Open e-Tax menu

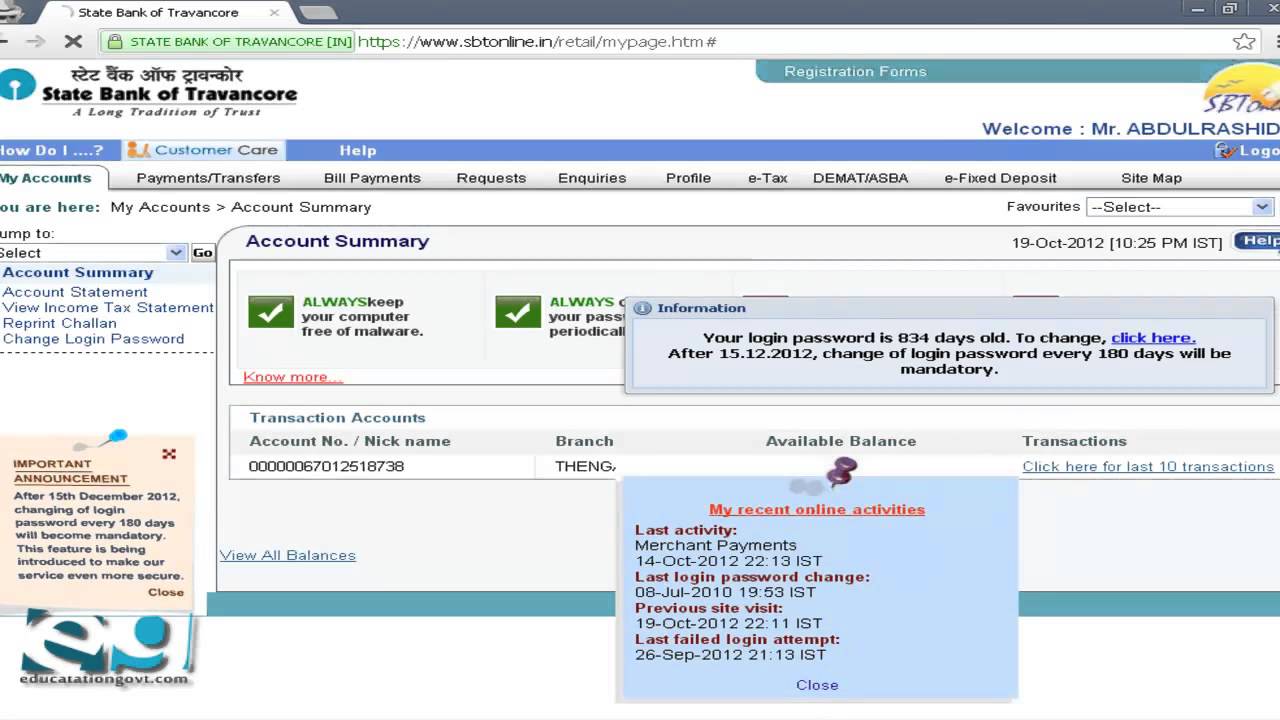coord(767,178)
